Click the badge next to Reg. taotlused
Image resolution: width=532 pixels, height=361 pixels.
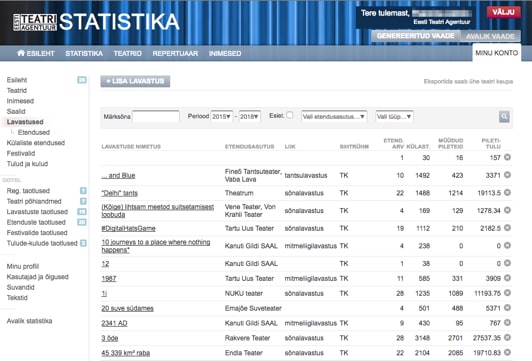click(x=83, y=191)
